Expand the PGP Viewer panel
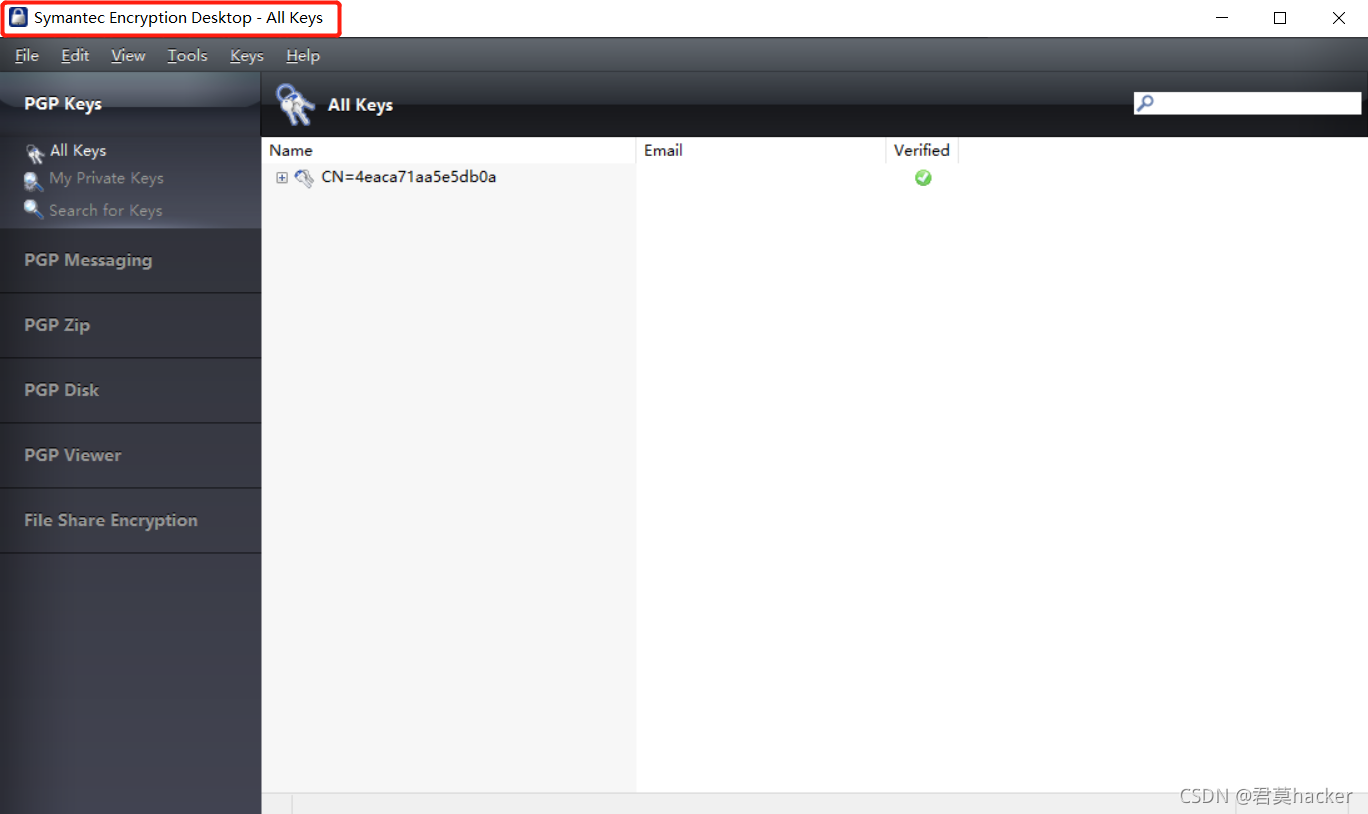The width and height of the screenshot is (1368, 814). tap(130, 455)
